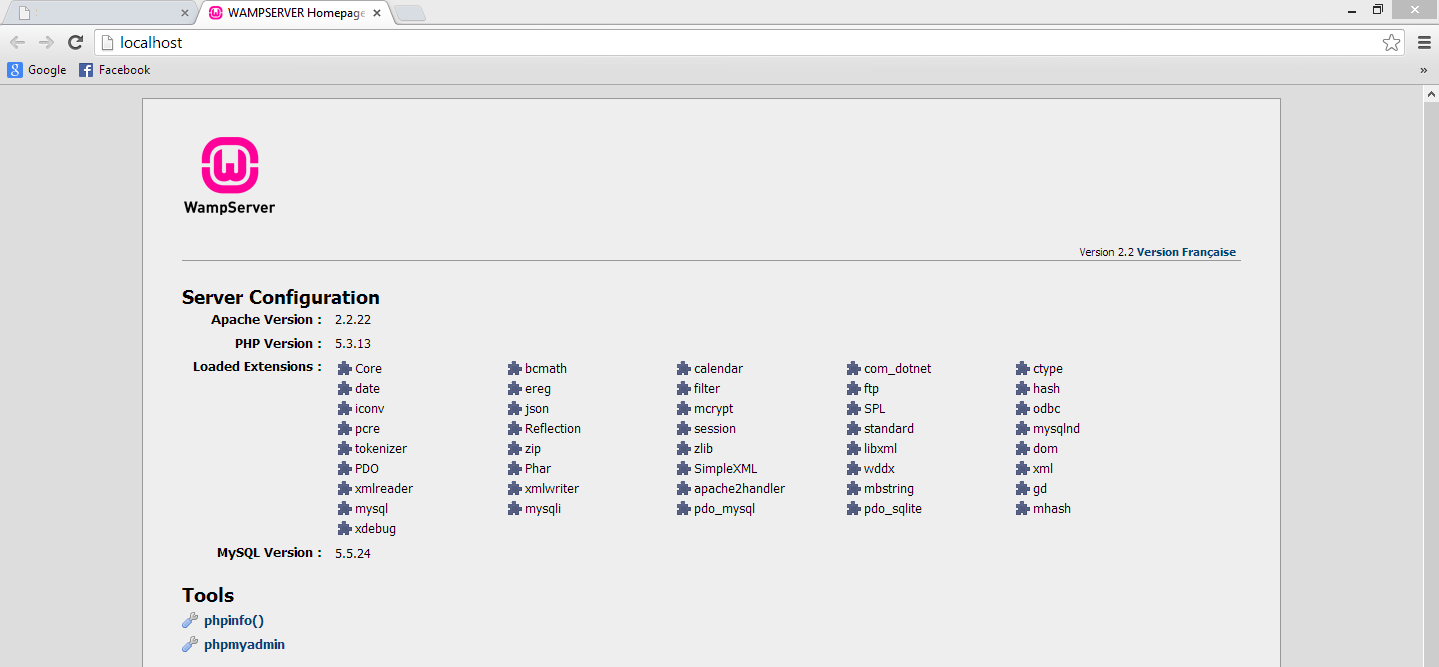Open the Chrome menu hamburger icon

(x=1424, y=42)
